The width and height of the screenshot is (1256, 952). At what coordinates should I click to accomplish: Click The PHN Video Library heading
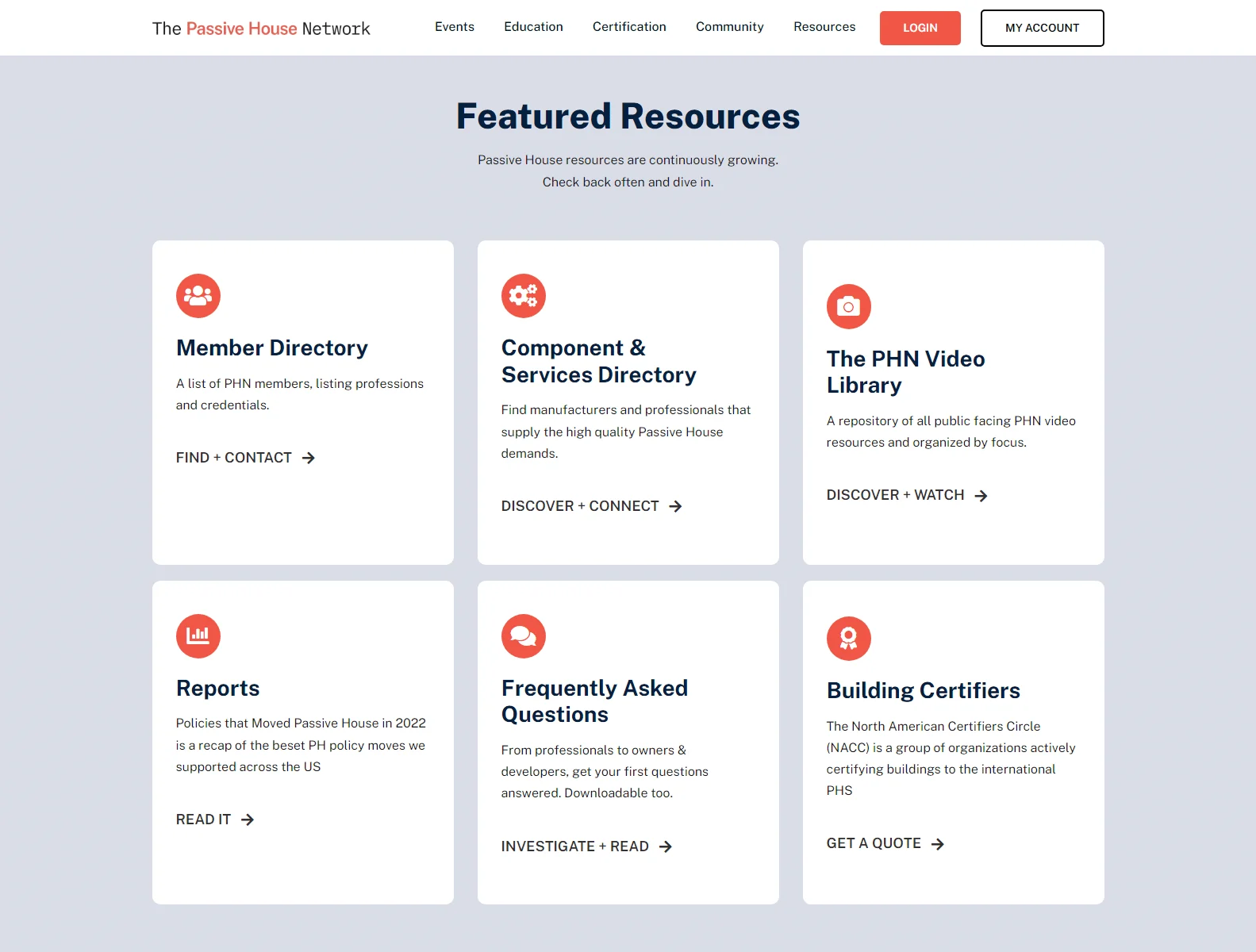906,372
